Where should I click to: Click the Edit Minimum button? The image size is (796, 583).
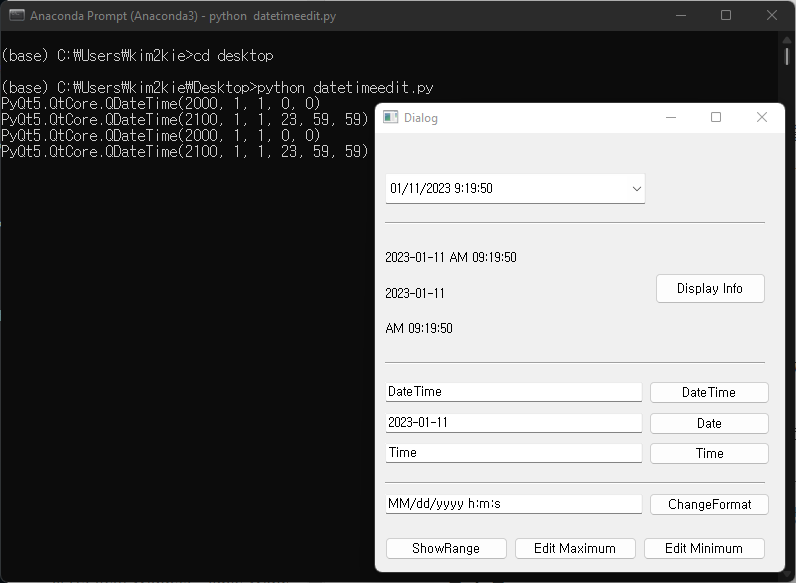click(704, 548)
